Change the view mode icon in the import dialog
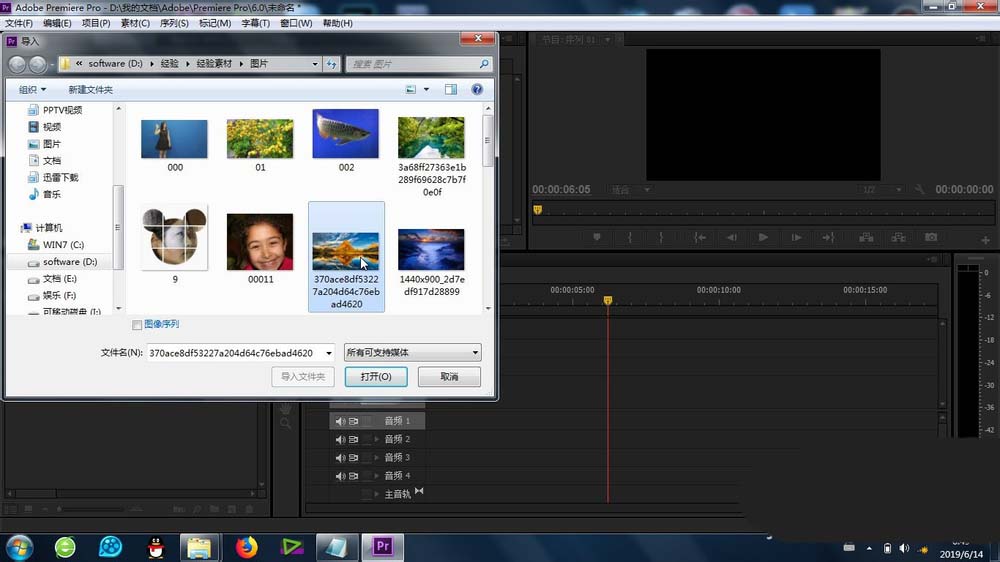 pyautogui.click(x=411, y=89)
